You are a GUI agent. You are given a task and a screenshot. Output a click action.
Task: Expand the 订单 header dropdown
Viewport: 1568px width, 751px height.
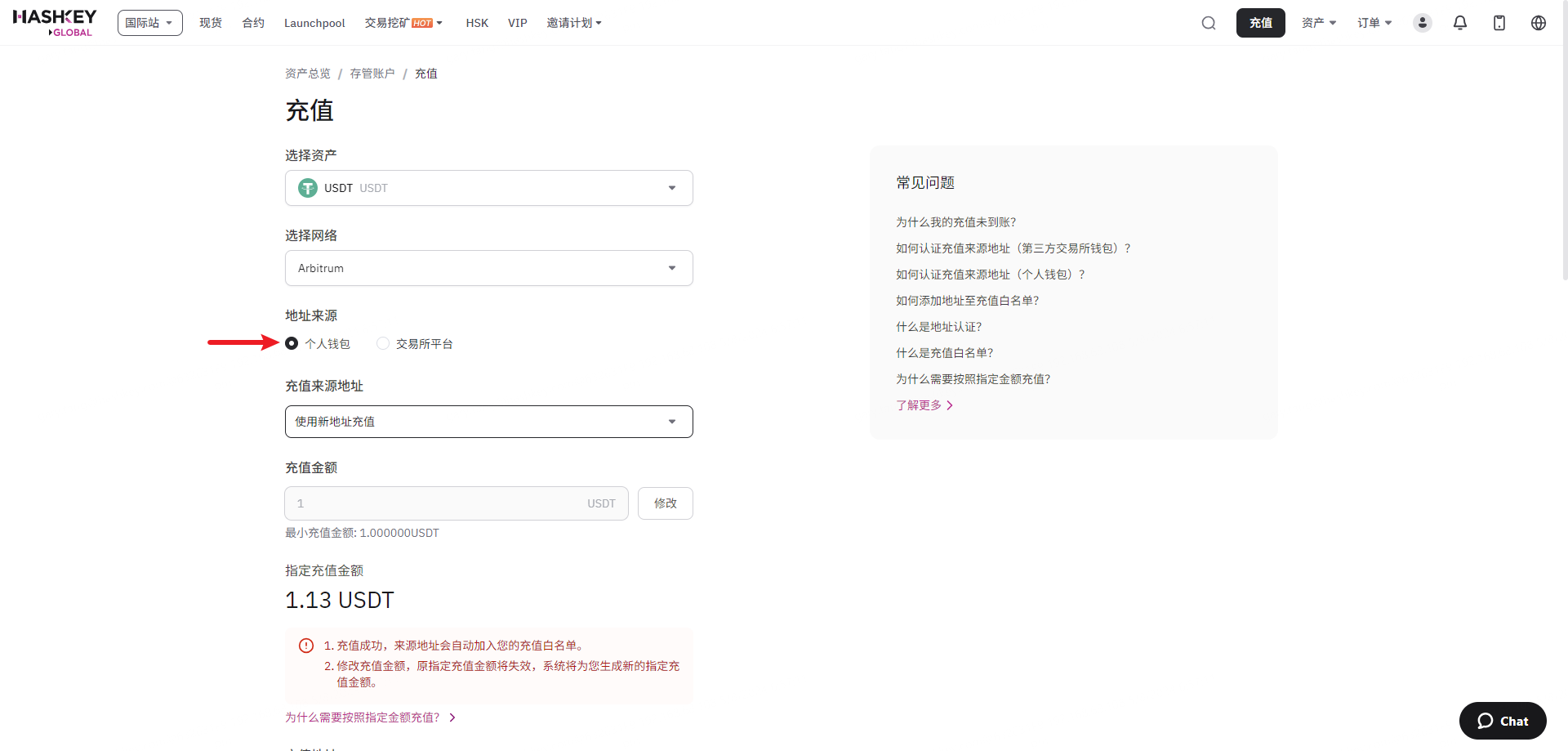1374,23
